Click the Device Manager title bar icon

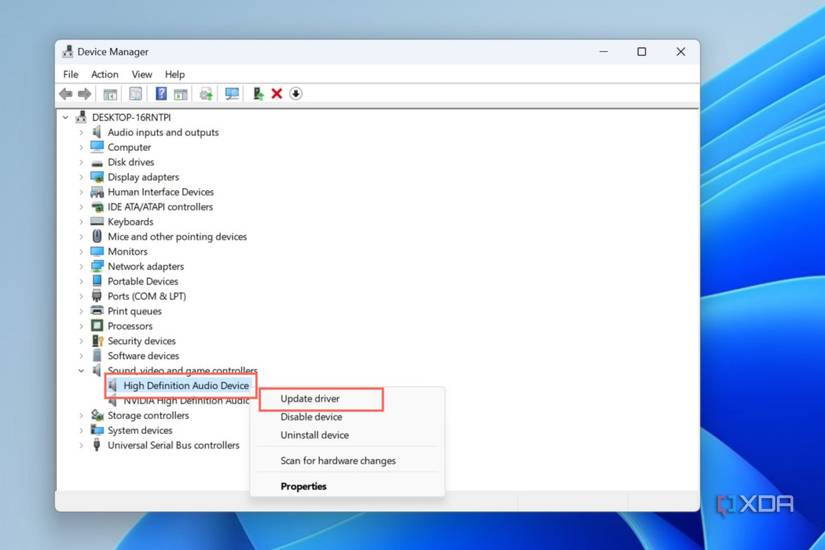point(67,52)
